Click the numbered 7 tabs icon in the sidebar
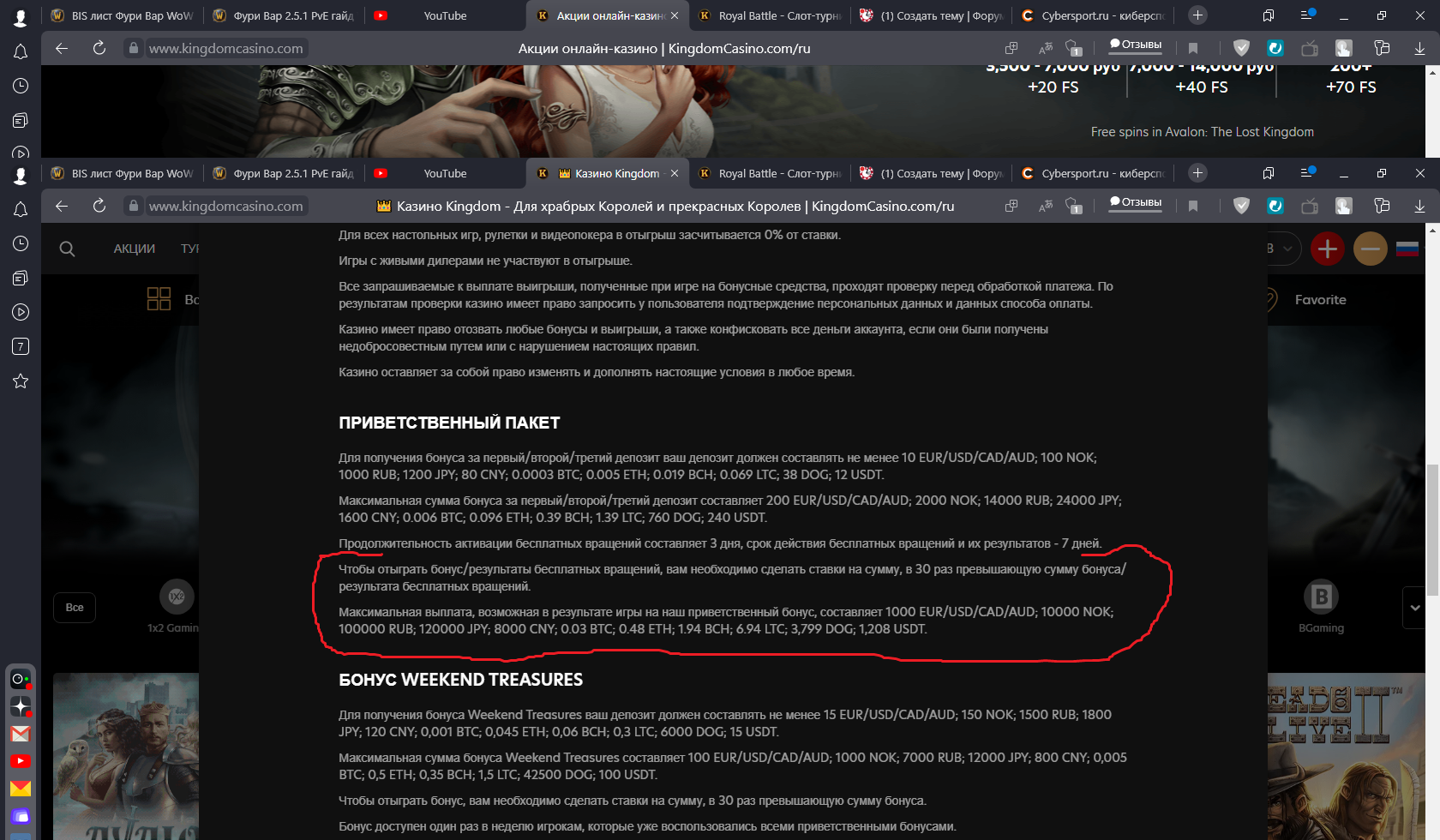 point(21,346)
